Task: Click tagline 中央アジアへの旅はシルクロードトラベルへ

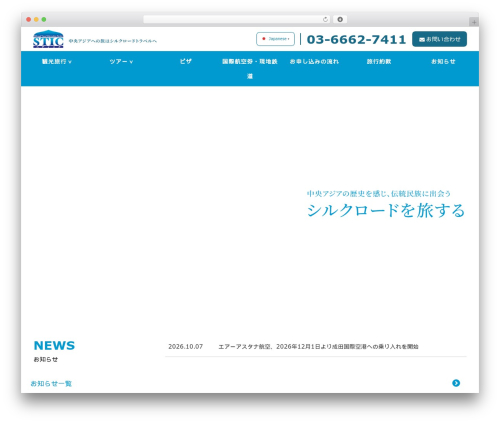Action: coord(113,41)
